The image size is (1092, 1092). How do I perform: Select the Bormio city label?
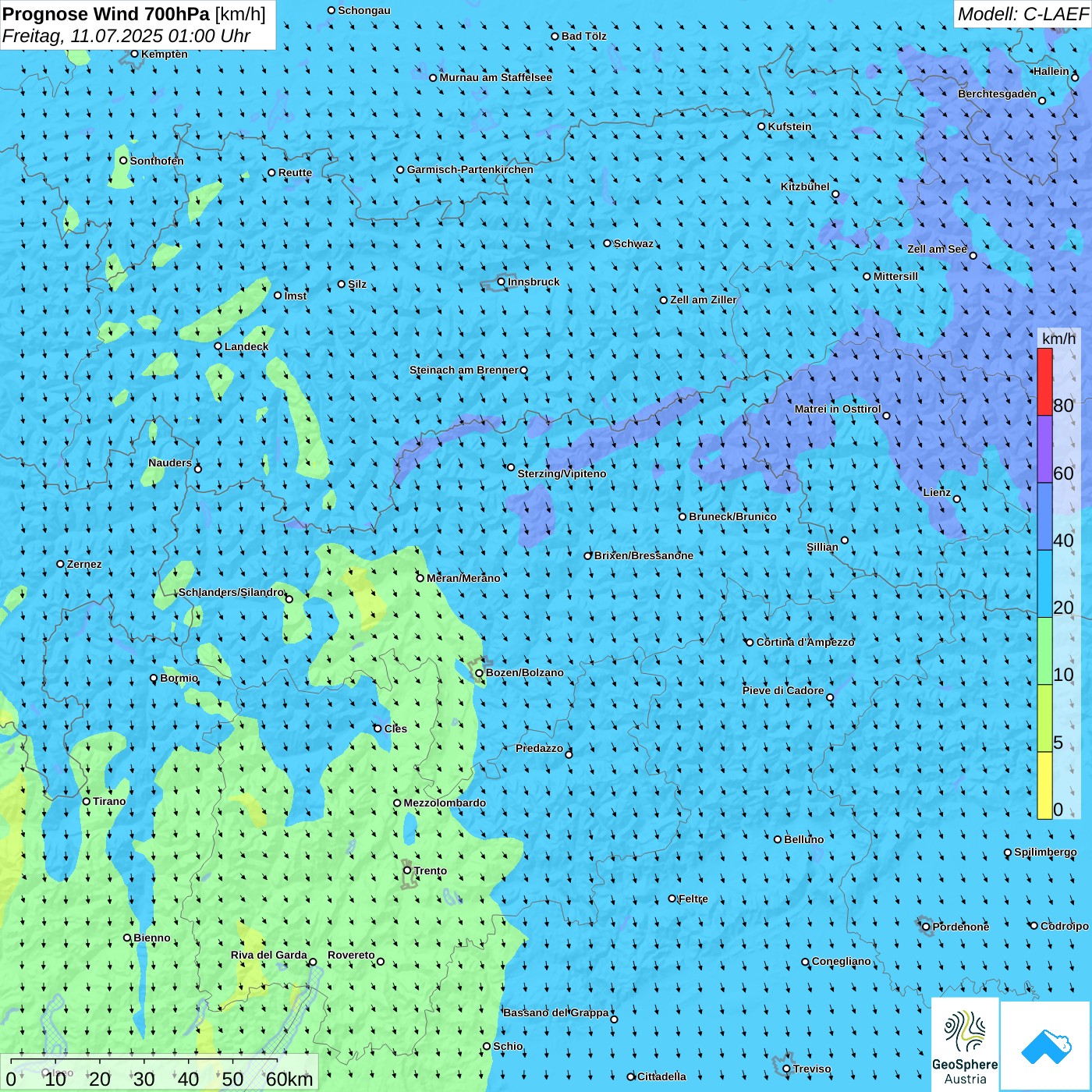tap(179, 678)
